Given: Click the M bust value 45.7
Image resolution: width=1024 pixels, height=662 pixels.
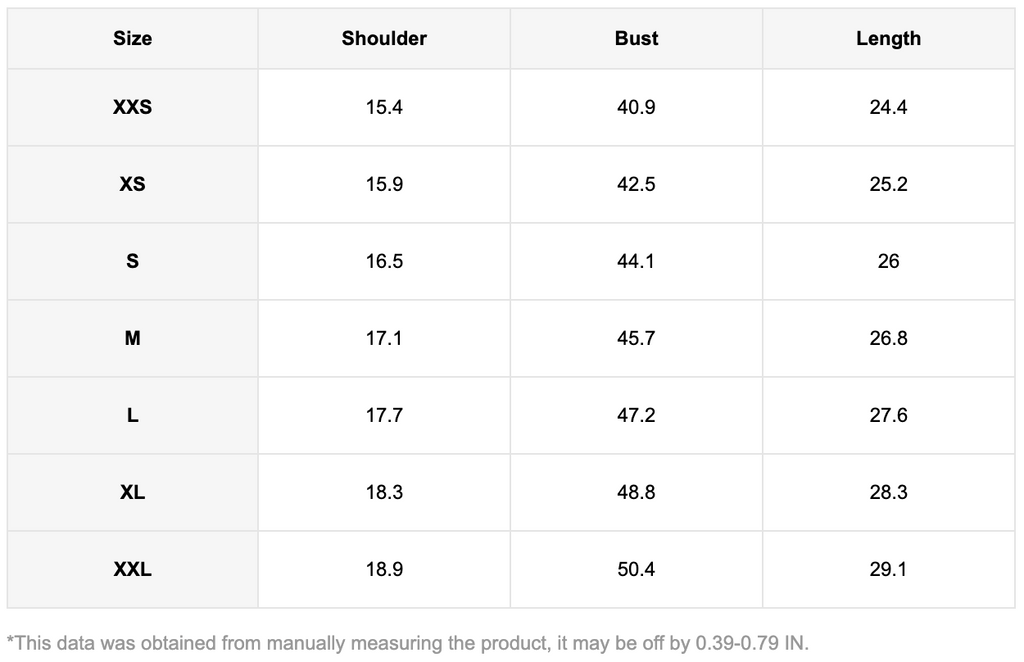Looking at the screenshot, I should click(636, 338).
